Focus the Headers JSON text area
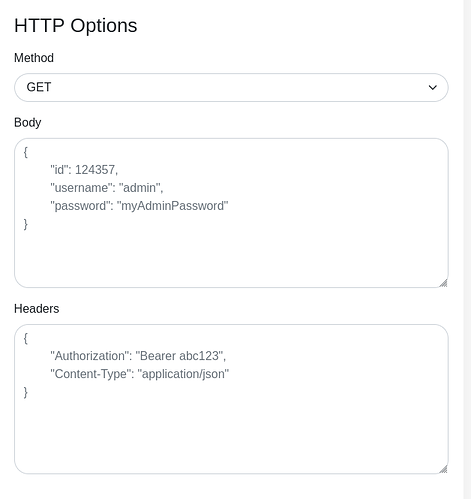The width and height of the screenshot is (471, 499). point(231,399)
